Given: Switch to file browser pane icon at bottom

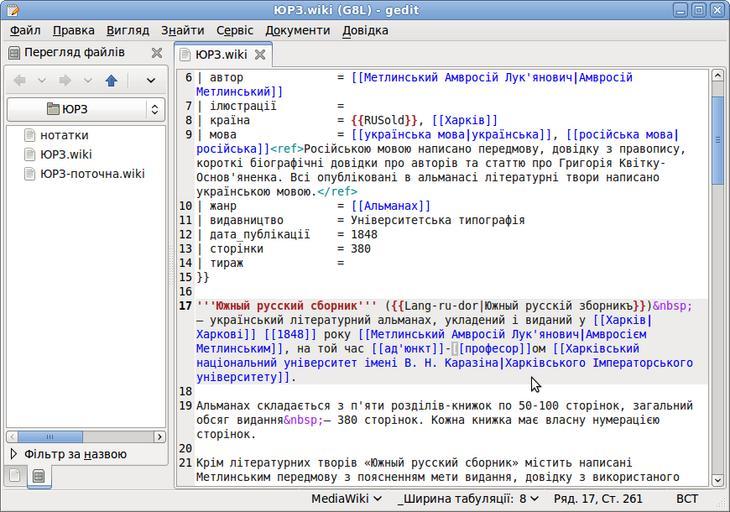Looking at the screenshot, I should (x=37, y=477).
